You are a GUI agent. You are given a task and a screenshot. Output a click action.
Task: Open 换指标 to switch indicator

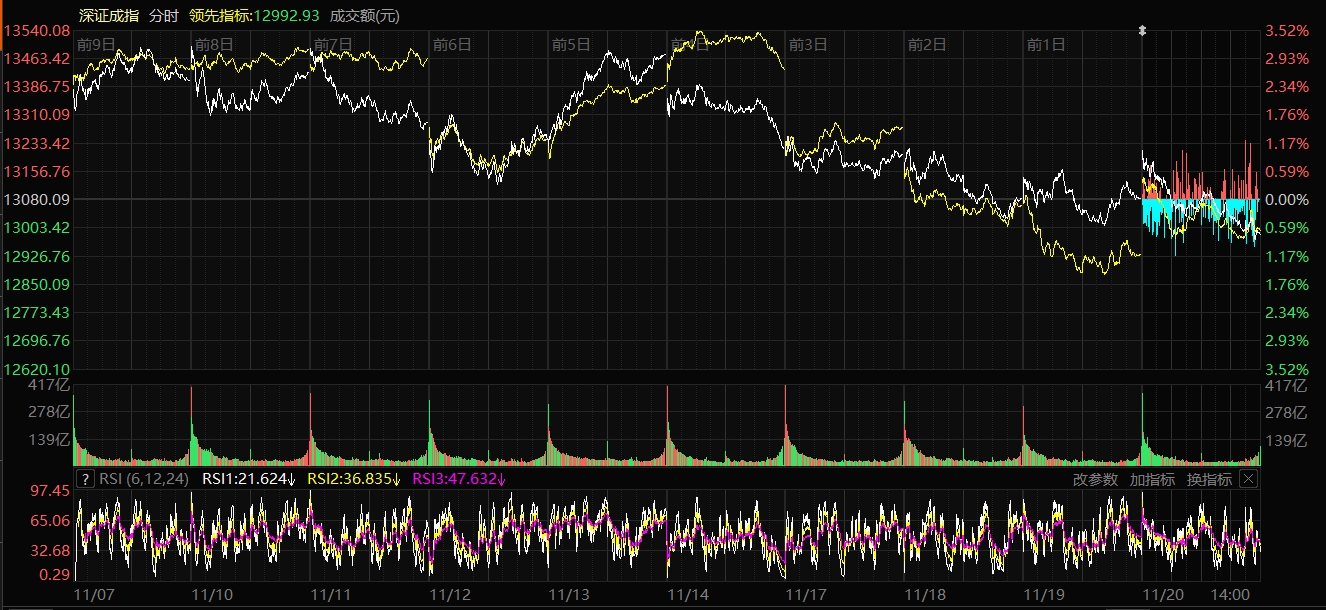click(x=1209, y=479)
